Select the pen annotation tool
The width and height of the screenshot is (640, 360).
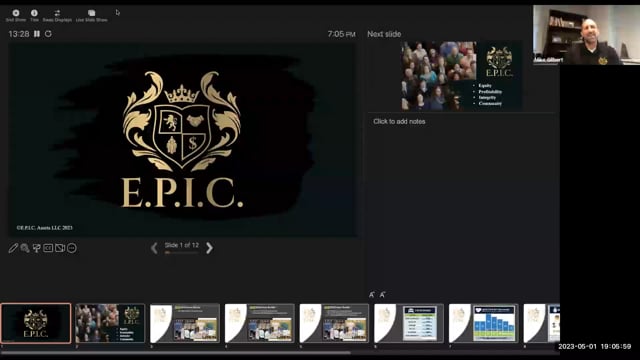pos(13,248)
